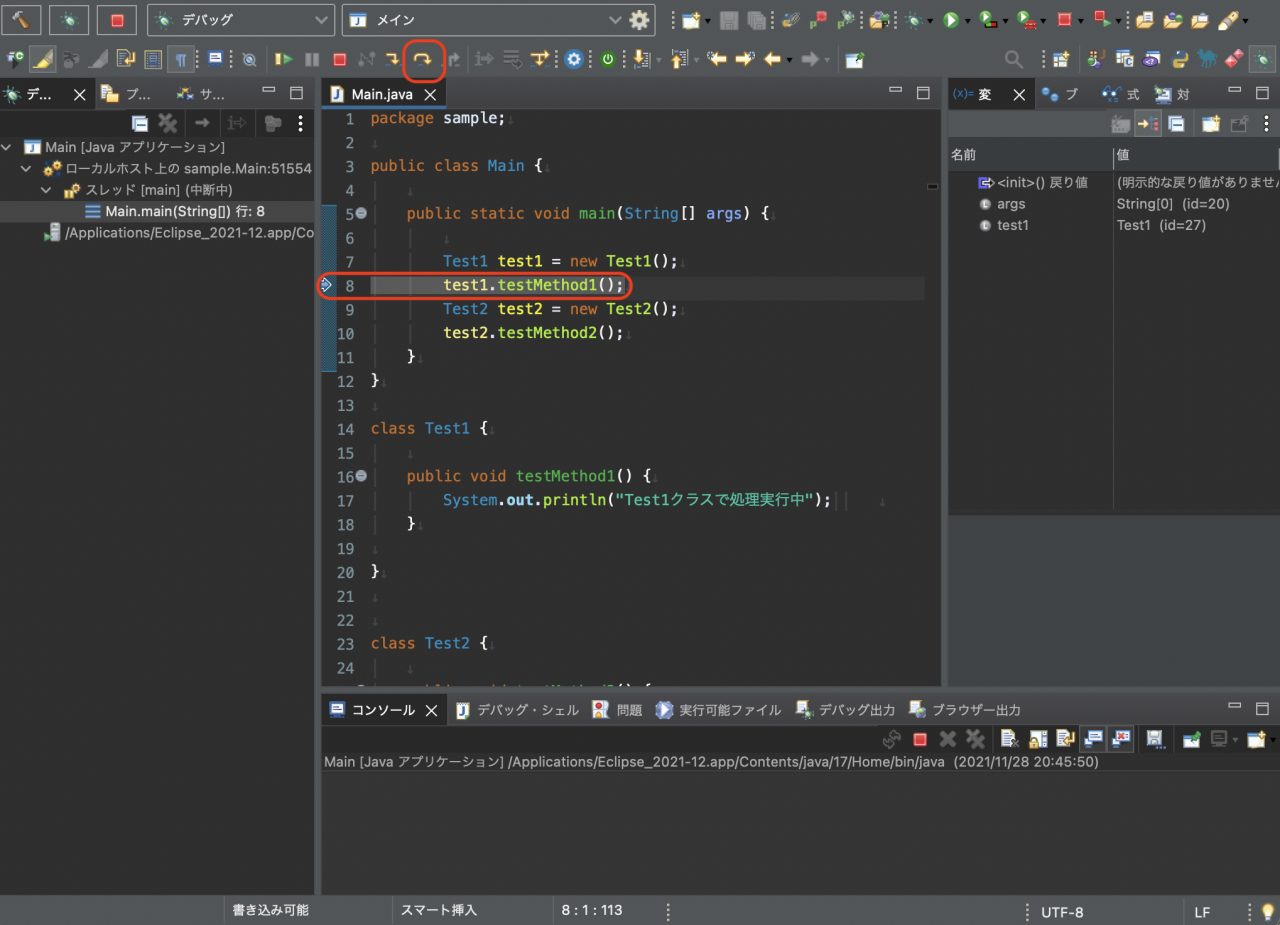Select the test1 variable in the Variables view
1280x925 pixels.
1011,225
